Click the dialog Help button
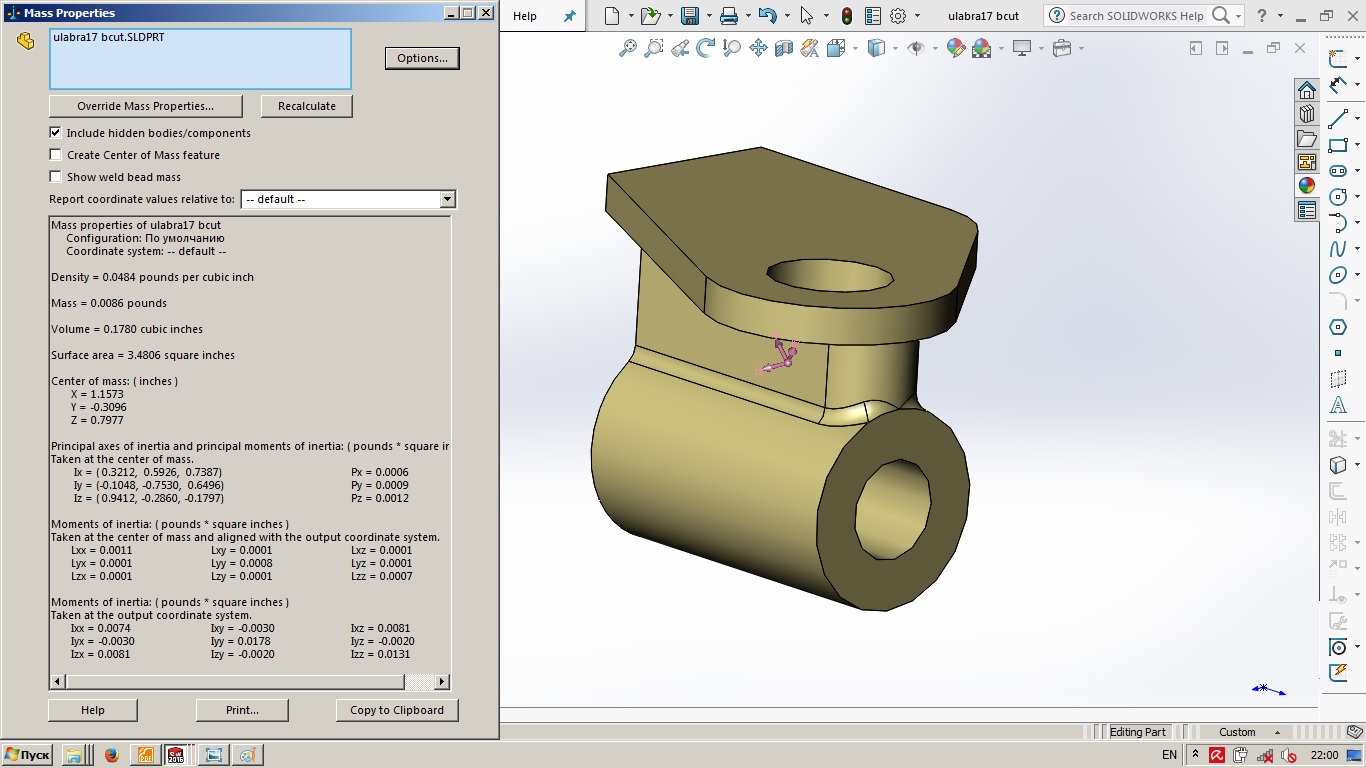Screen dimensions: 1366x768 click(92, 710)
